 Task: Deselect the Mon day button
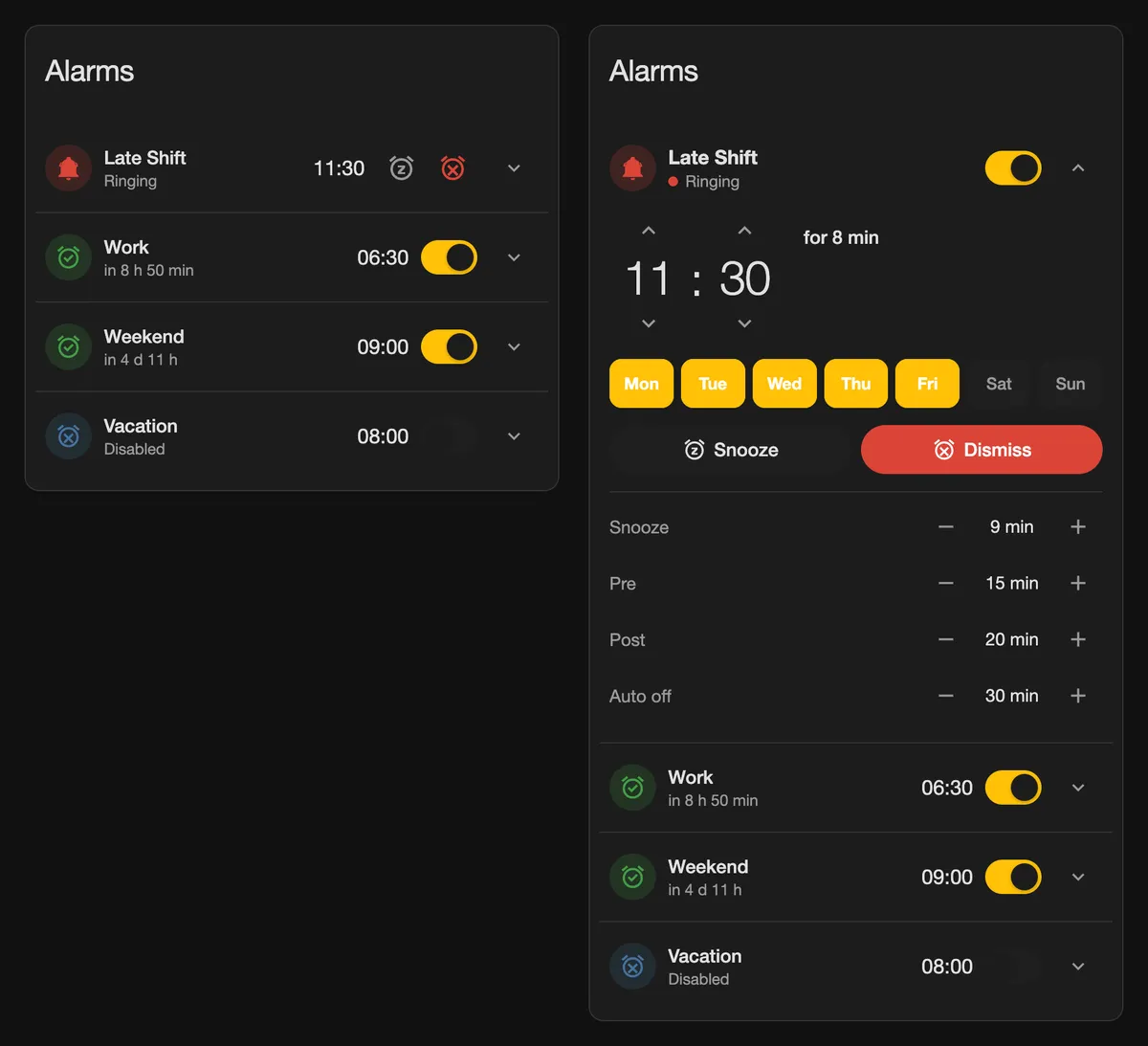(641, 384)
